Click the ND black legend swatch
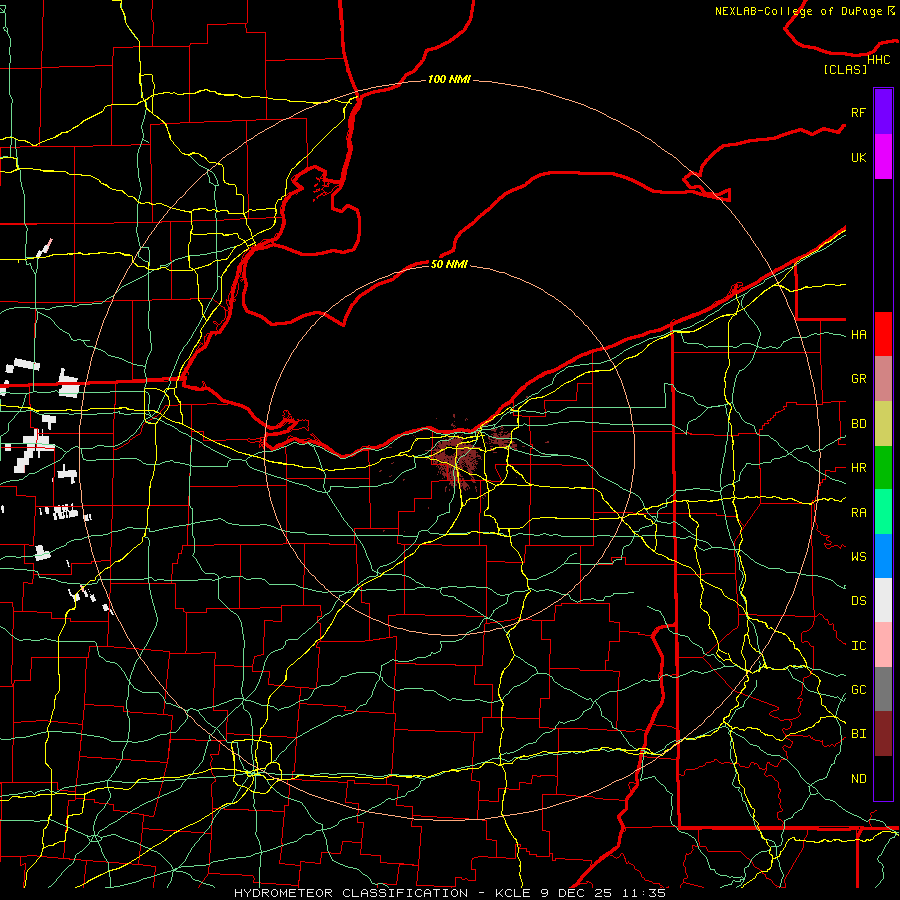 pos(883,778)
